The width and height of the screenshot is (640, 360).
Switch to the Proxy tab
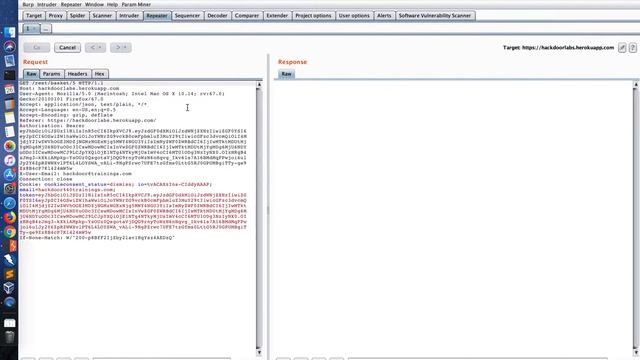click(x=56, y=16)
